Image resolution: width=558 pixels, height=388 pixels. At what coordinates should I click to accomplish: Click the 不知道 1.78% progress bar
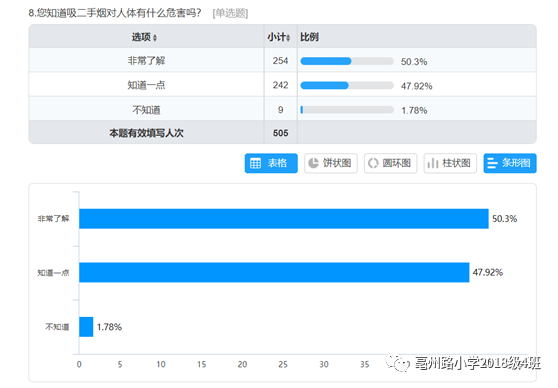coord(347,110)
